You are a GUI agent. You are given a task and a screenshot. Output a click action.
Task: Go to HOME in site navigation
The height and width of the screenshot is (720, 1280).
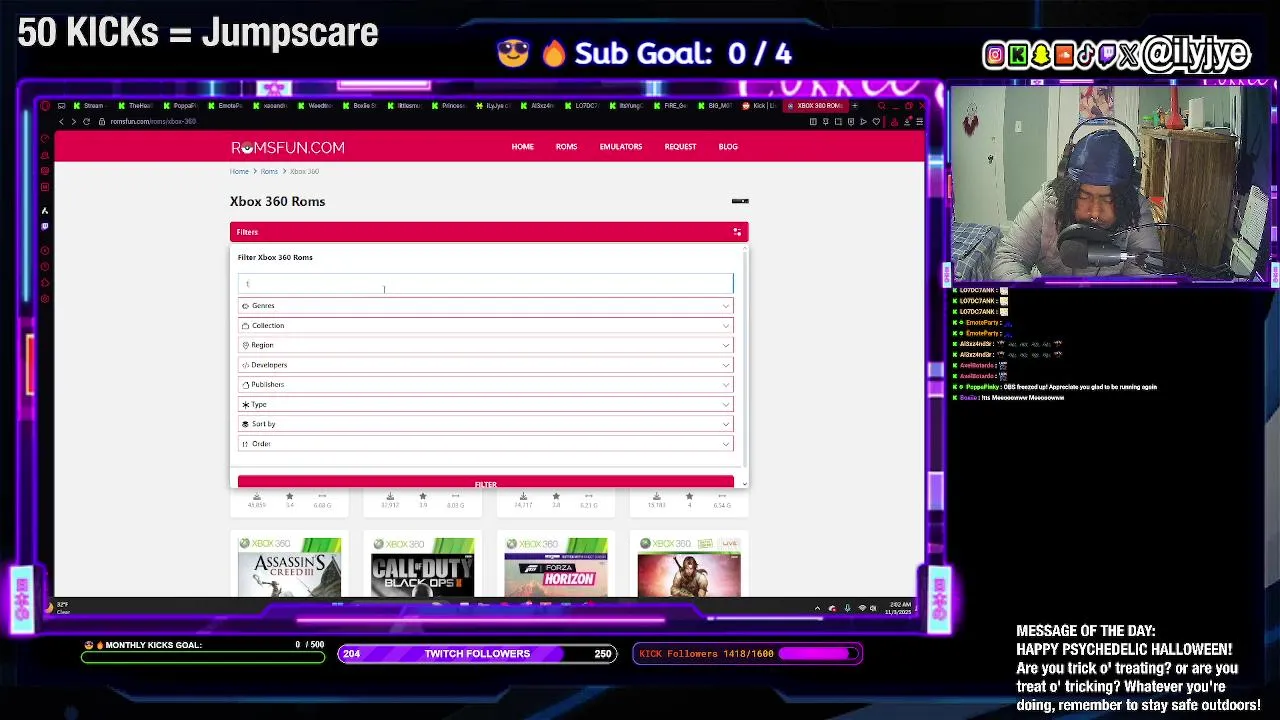523,147
